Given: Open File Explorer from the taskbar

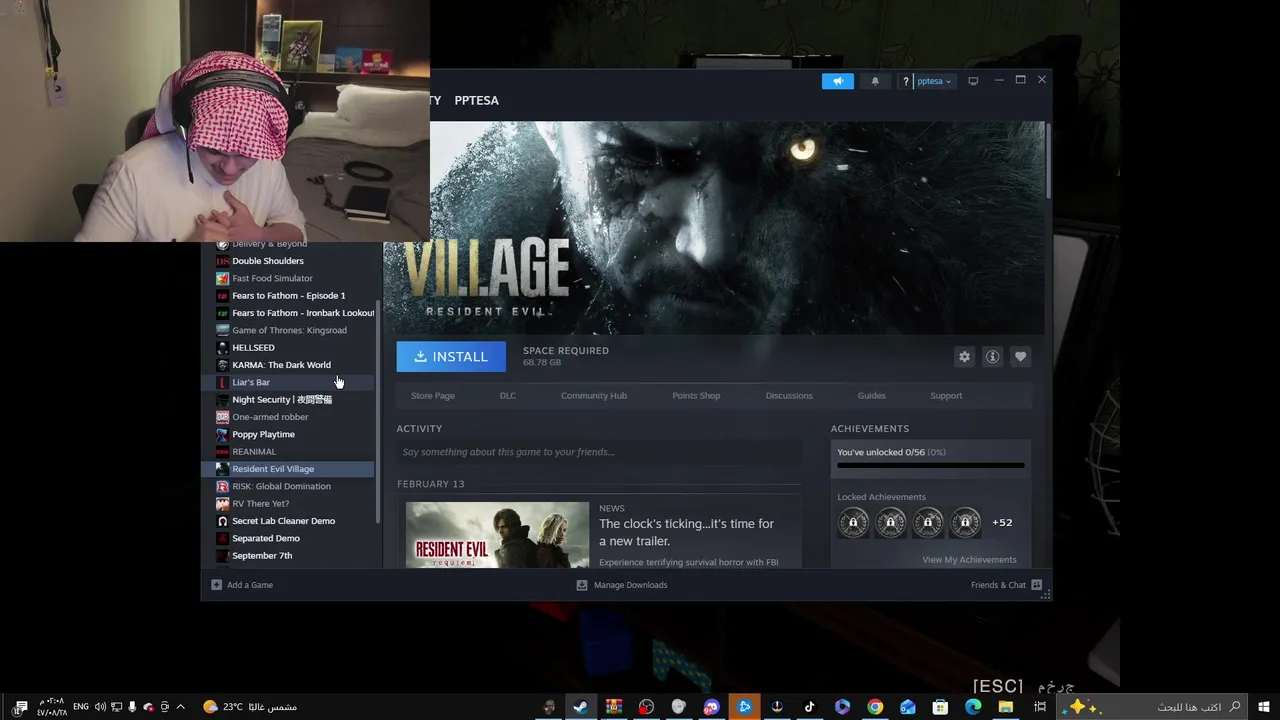Looking at the screenshot, I should [1006, 707].
